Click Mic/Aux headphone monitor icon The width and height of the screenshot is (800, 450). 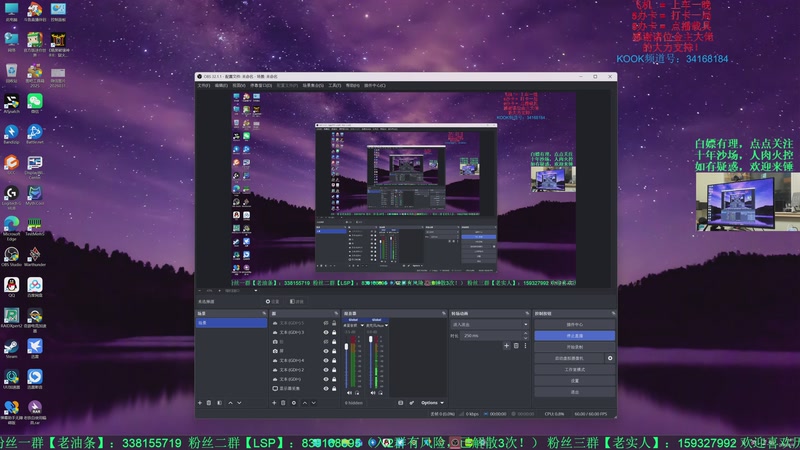click(381, 393)
